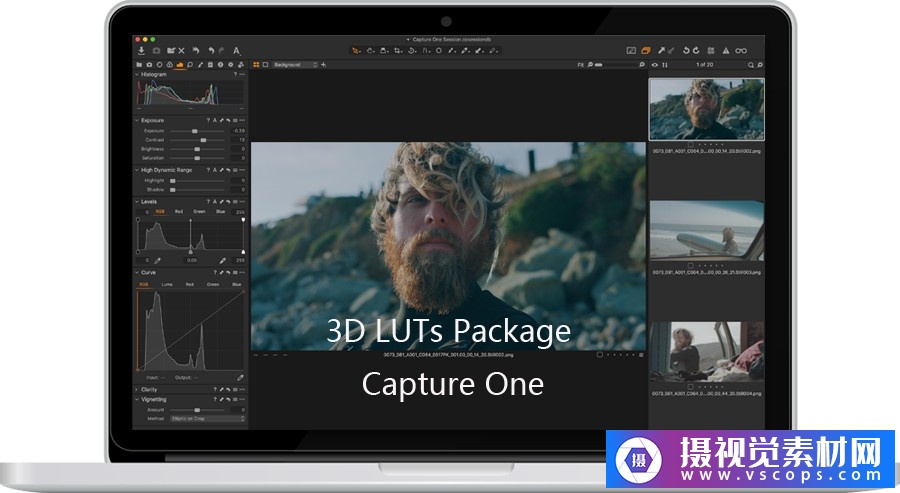Select the Red channel in Levels
900x493 pixels.
[179, 212]
